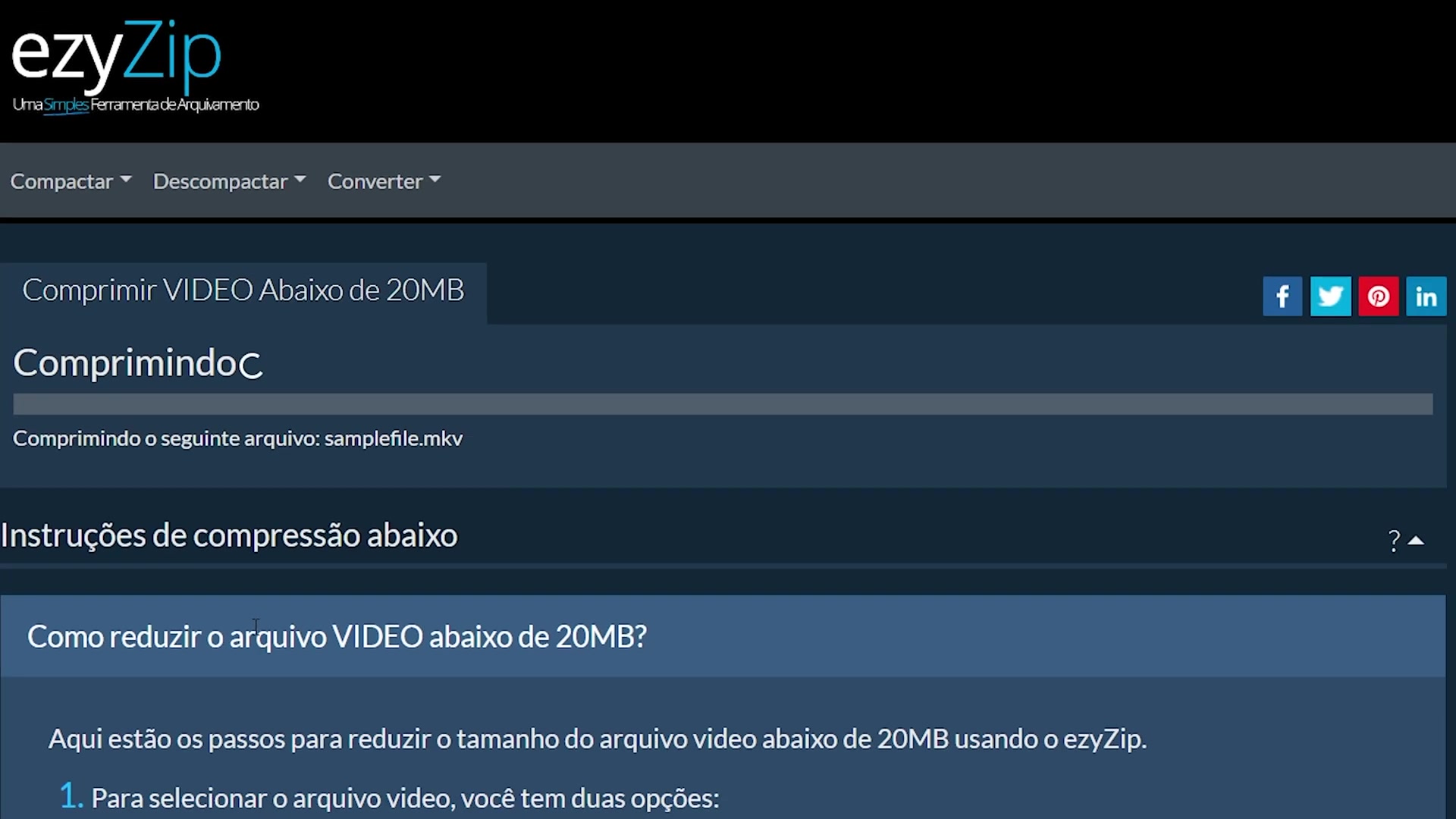Click the Como reduzir o arquivo VIDEO heading
This screenshot has height=819, width=1456.
[337, 637]
